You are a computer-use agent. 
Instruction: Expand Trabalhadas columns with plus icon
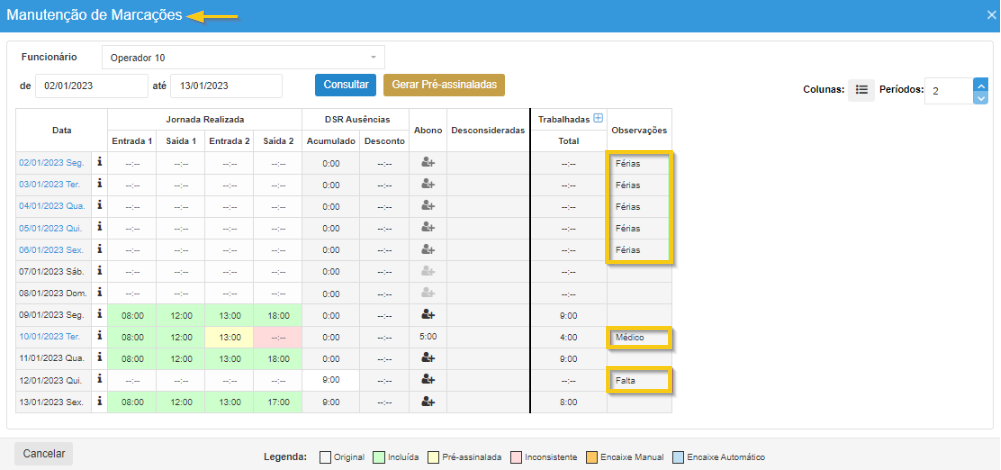point(598,118)
